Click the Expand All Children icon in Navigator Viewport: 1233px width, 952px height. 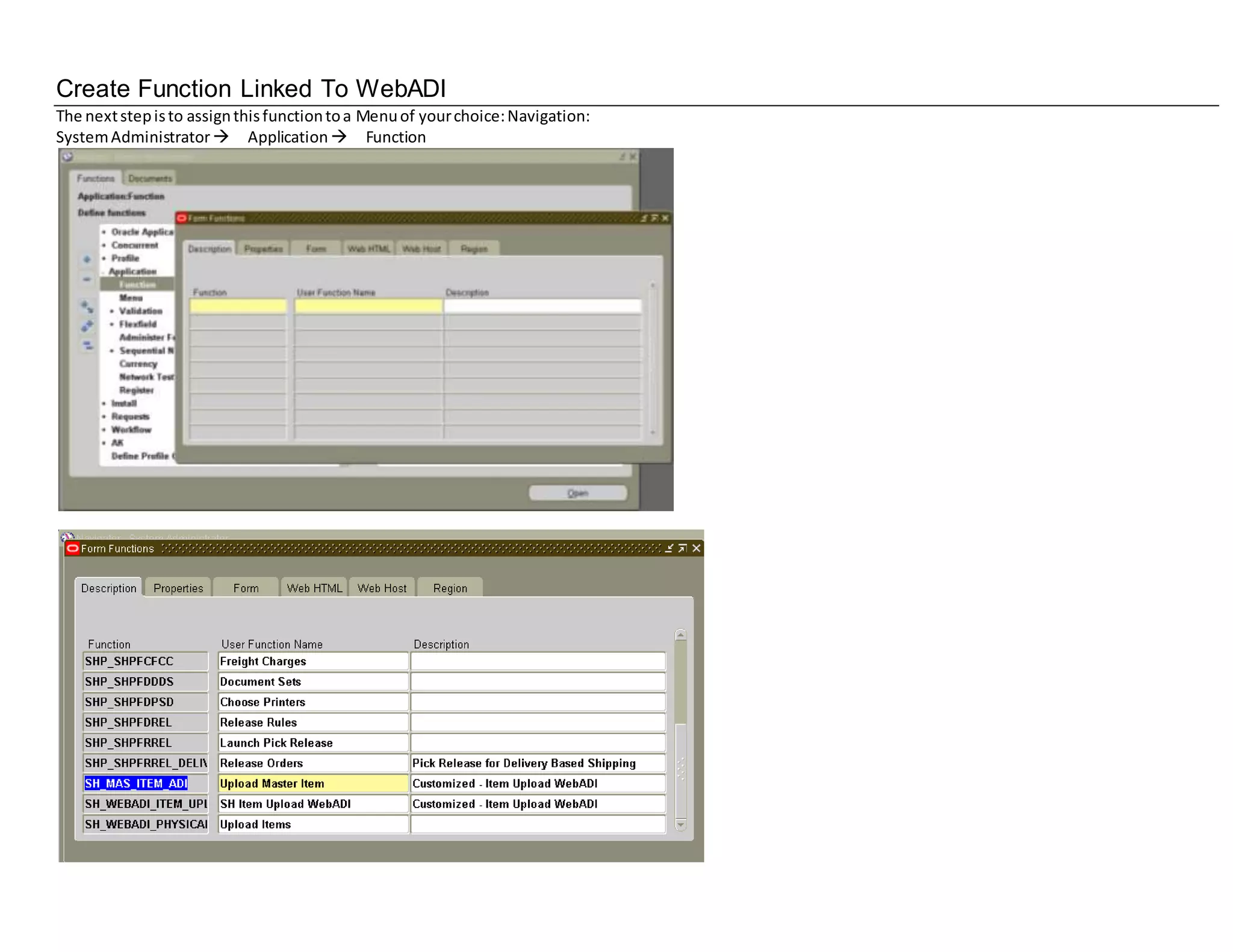tap(87, 307)
